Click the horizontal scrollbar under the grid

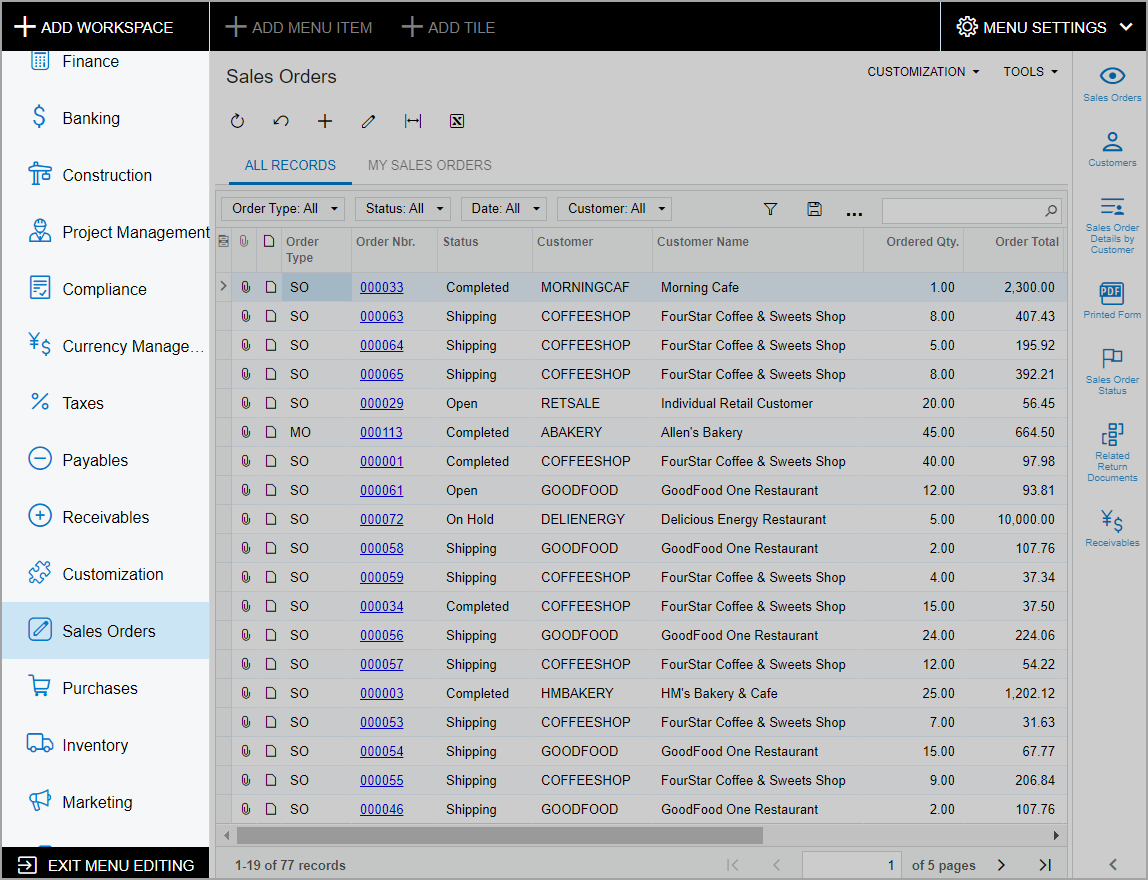pos(500,835)
